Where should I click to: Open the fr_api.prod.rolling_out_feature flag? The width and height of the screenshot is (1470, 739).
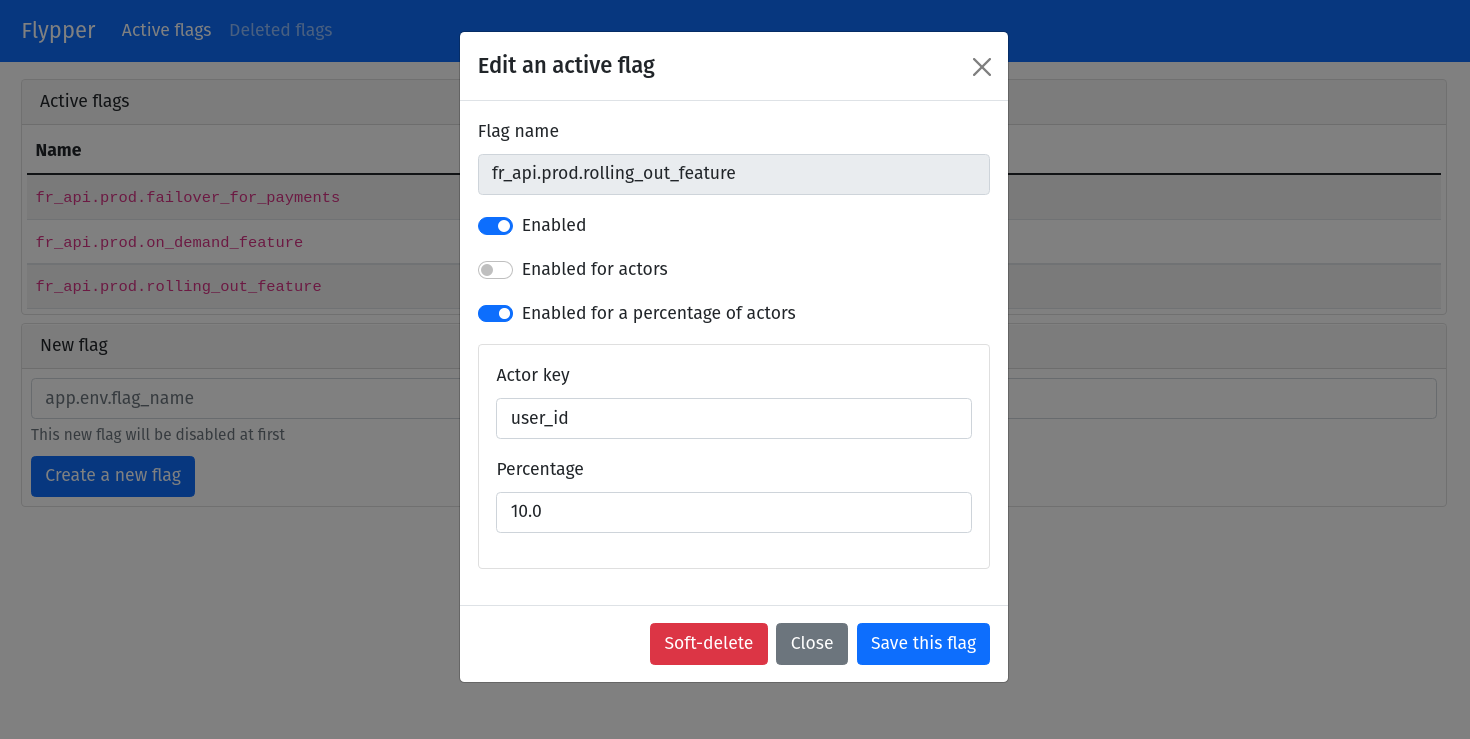[178, 286]
